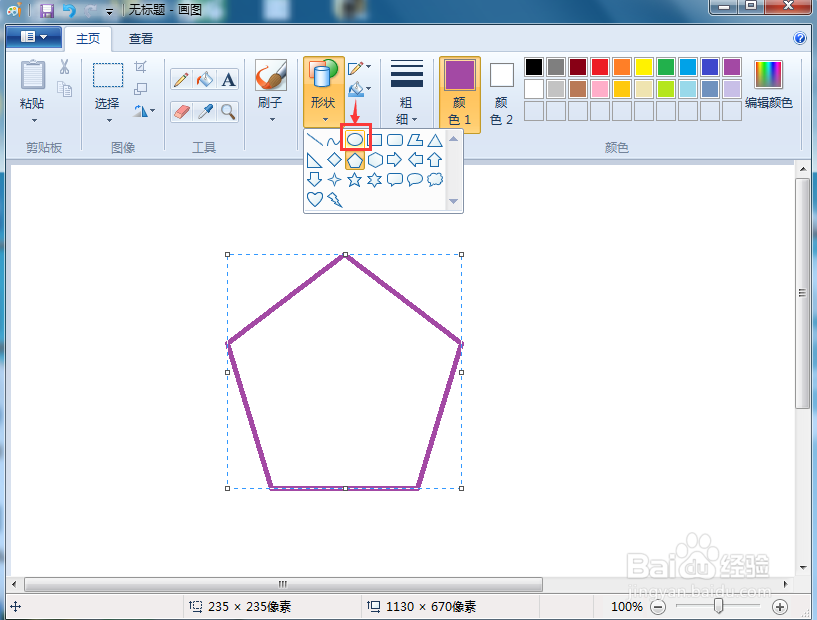Viewport: 817px width, 620px height.
Task: Zoom in with the plus button
Action: click(779, 606)
